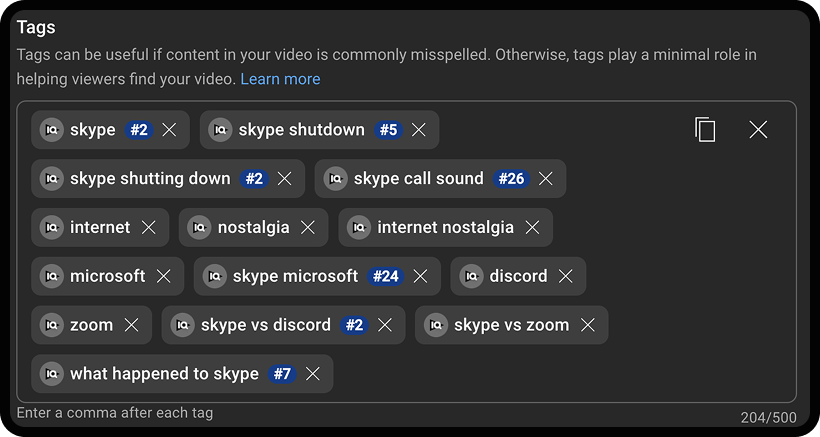Select the 'internet nostalgia' tag text
Image resolution: width=820 pixels, height=437 pixels.
[446, 227]
